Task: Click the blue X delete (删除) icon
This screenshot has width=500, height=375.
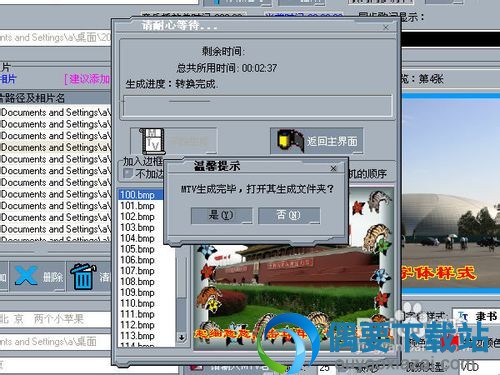Action: pos(26,276)
